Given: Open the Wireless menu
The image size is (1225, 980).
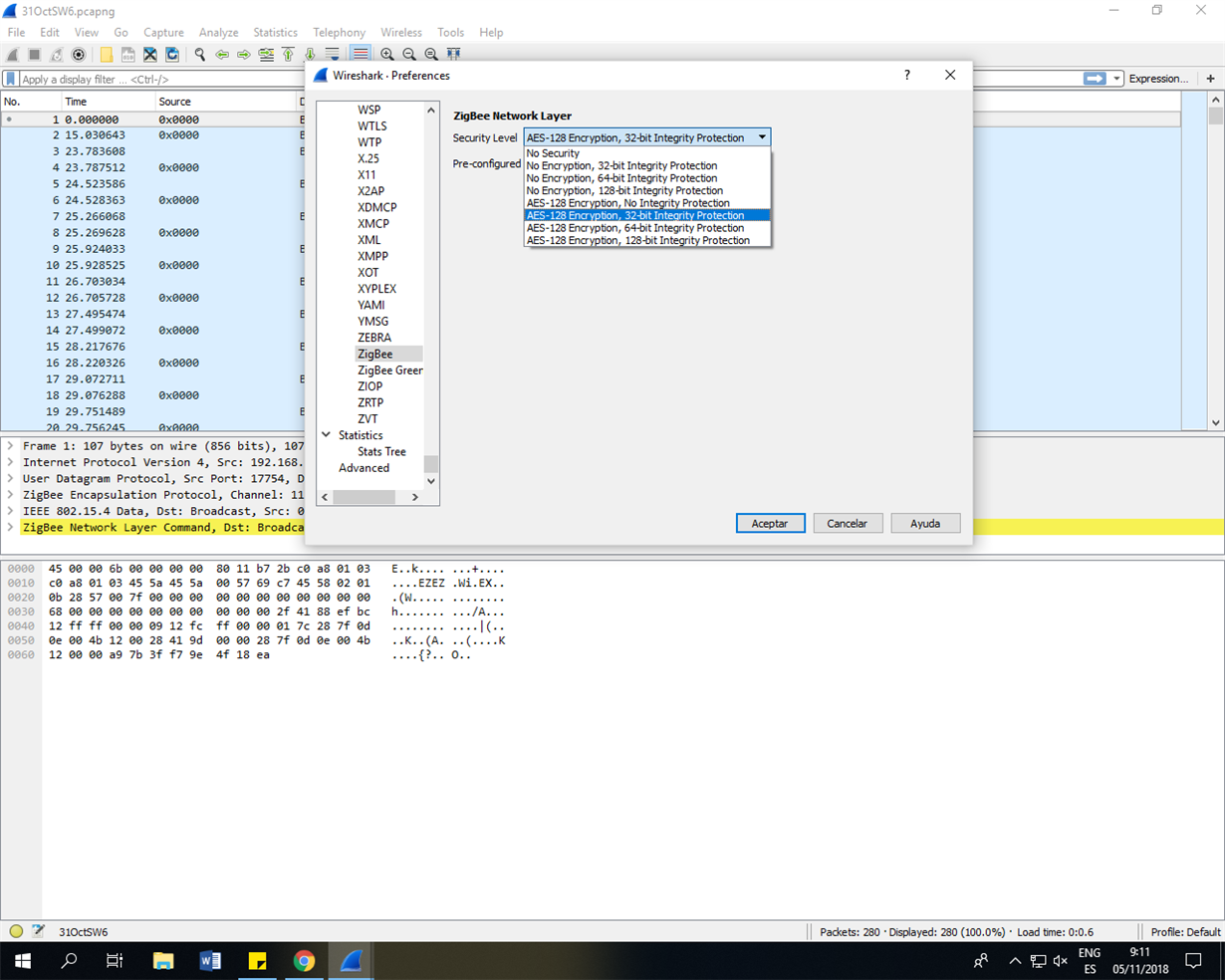Looking at the screenshot, I should coord(401,32).
